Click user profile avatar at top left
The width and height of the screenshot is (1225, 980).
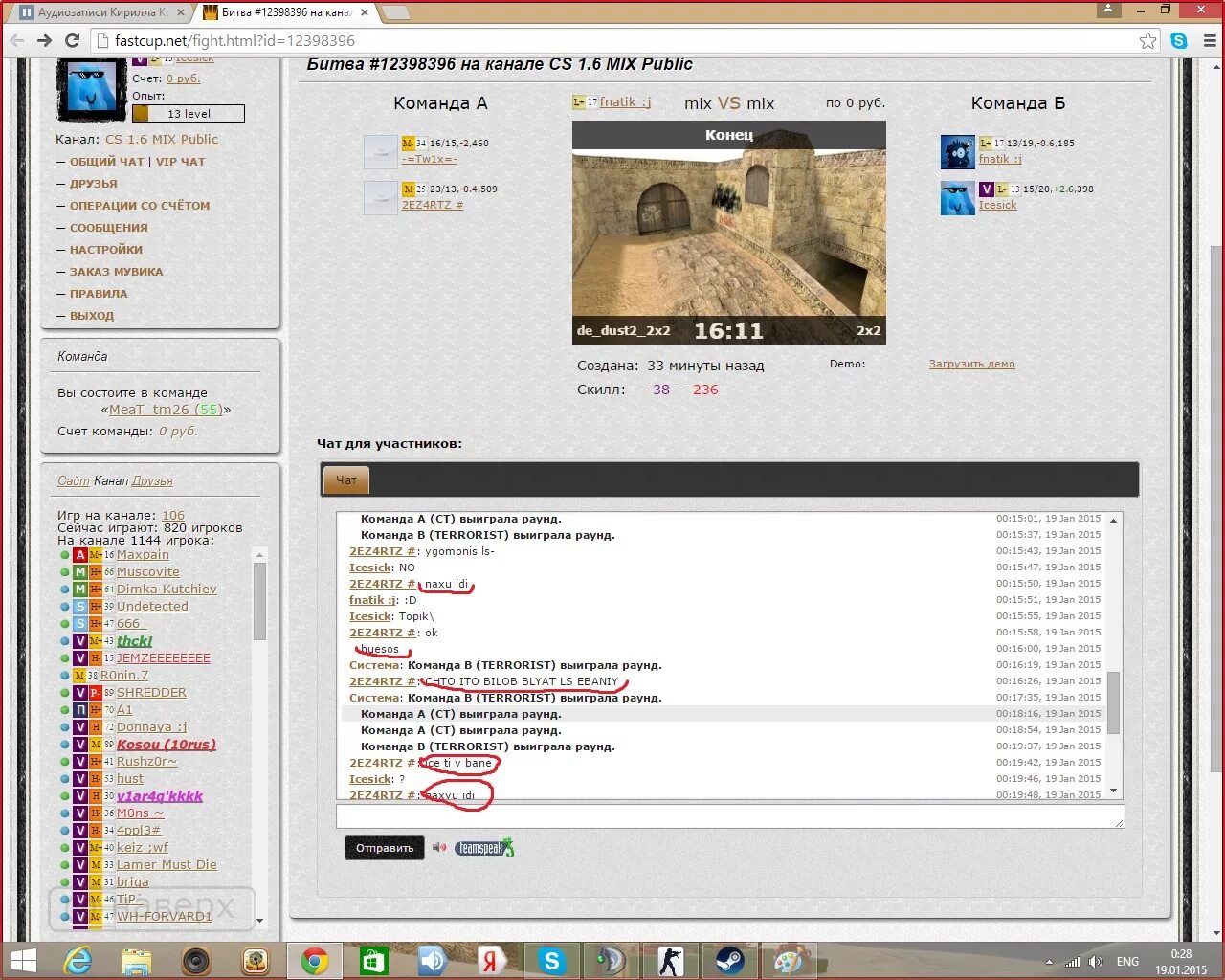(91, 89)
